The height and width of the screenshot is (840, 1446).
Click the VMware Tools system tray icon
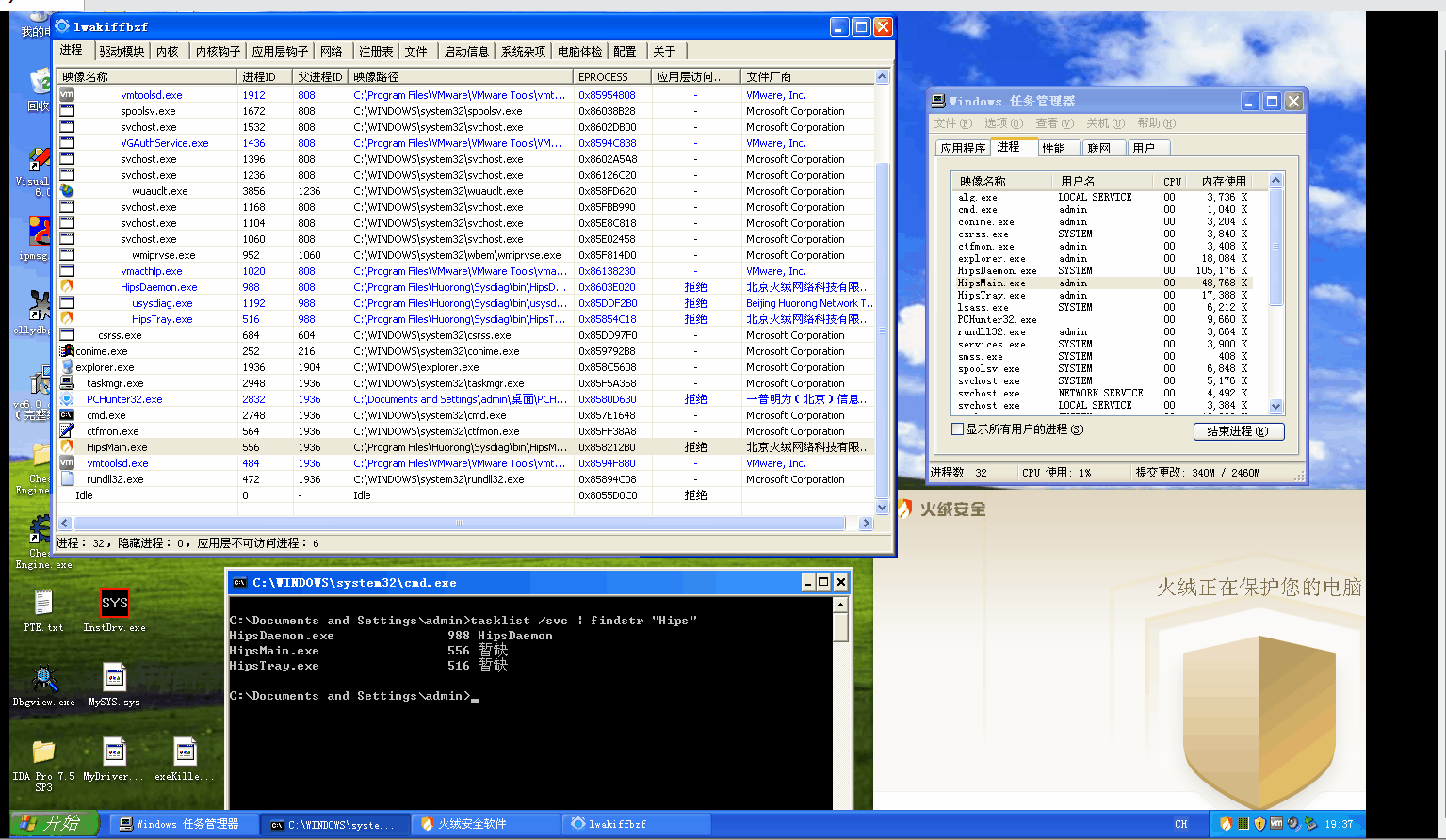pyautogui.click(x=1275, y=823)
